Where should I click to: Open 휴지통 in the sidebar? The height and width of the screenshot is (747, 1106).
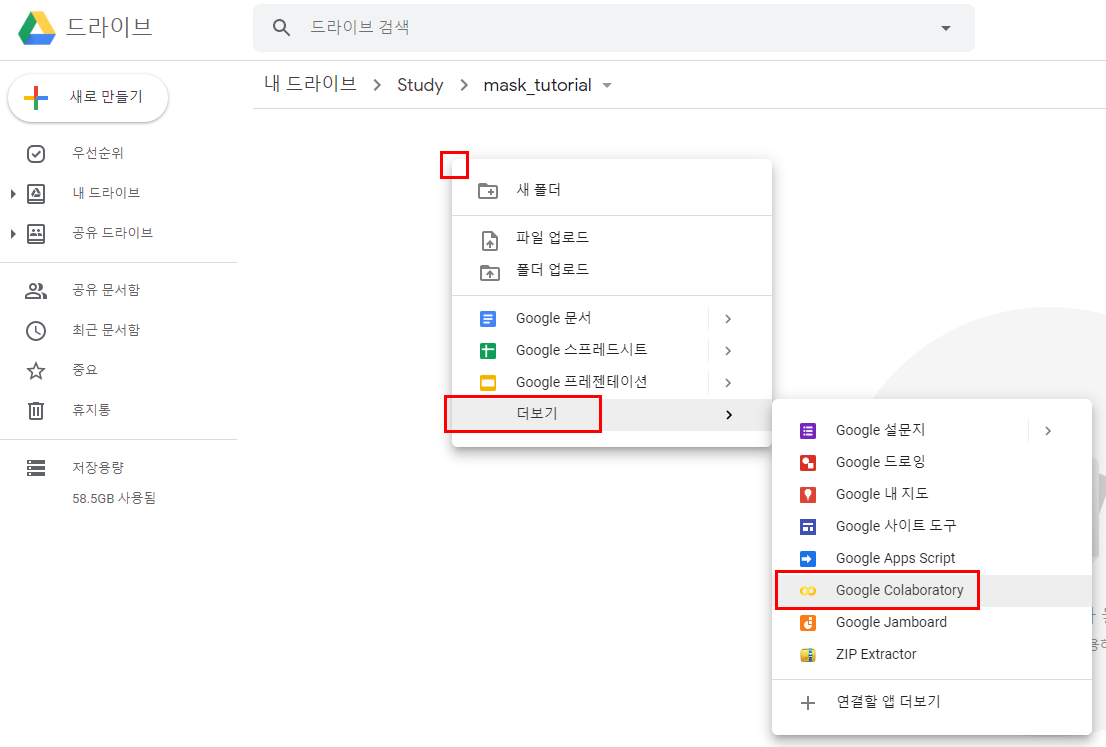(x=91, y=410)
